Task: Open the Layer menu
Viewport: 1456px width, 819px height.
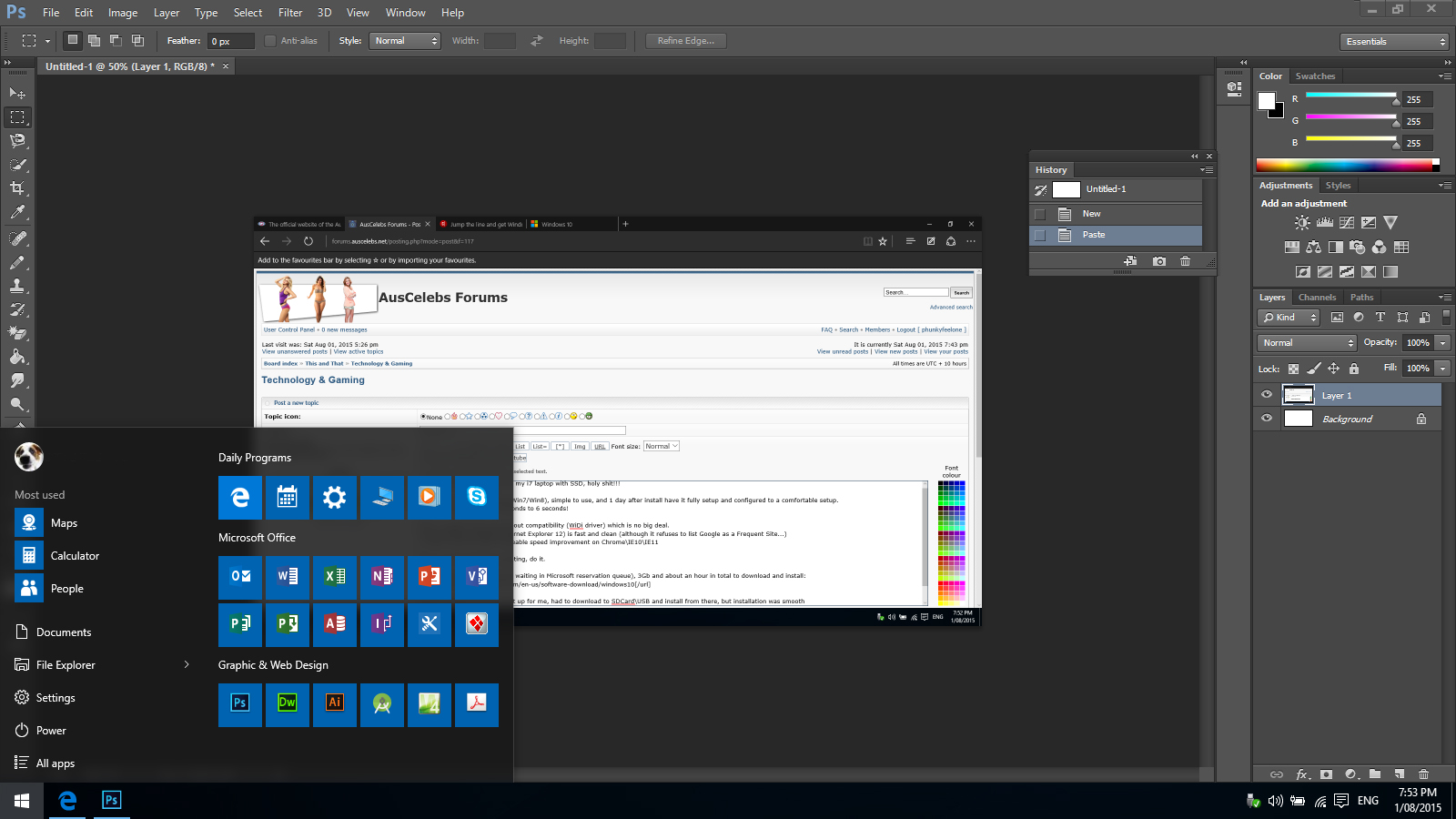Action: [167, 13]
